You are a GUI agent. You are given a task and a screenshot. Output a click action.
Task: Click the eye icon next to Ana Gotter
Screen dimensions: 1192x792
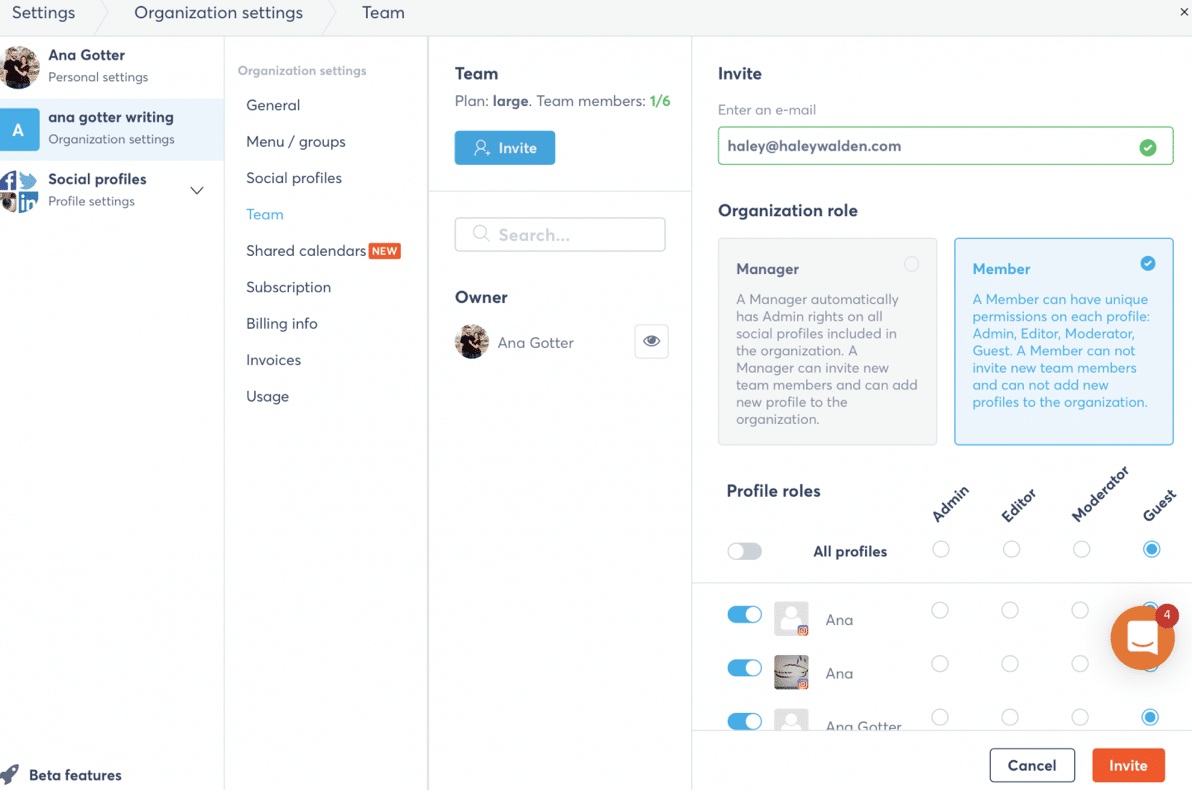tap(651, 341)
